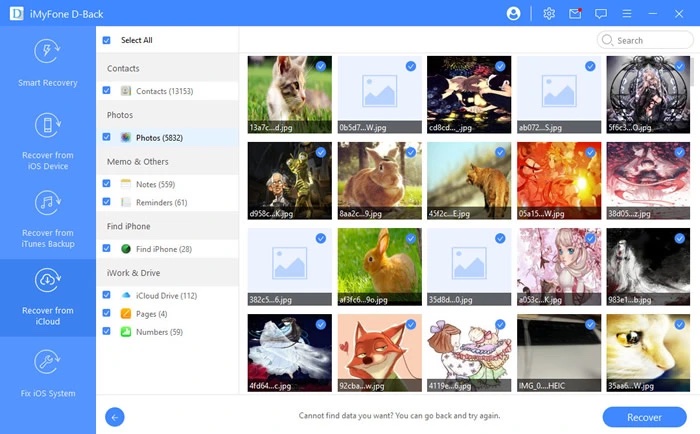Uncheck the Numbers (59) checkbox

click(x=106, y=331)
